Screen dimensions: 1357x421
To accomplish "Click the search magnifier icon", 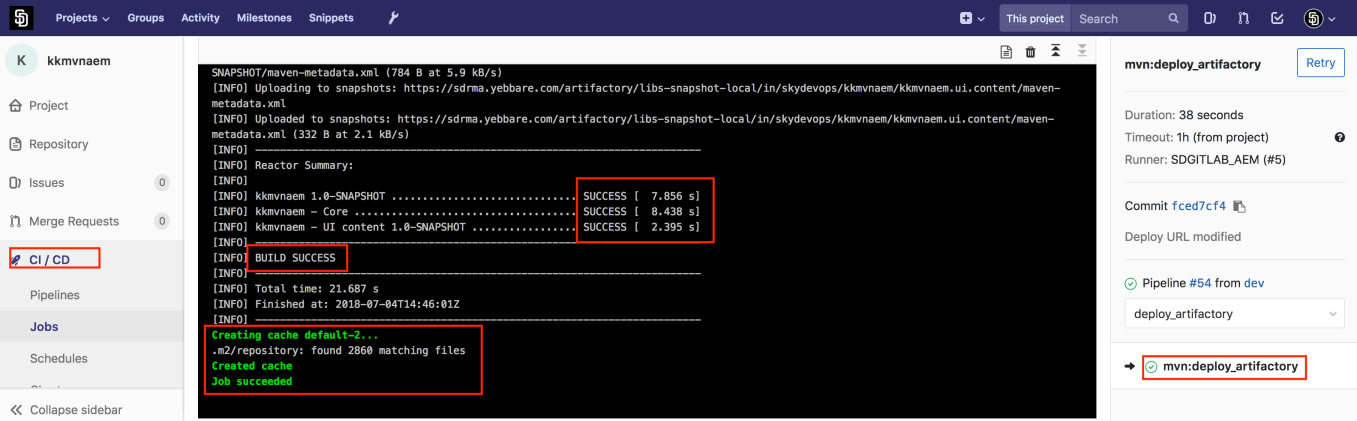I will 1174,18.
